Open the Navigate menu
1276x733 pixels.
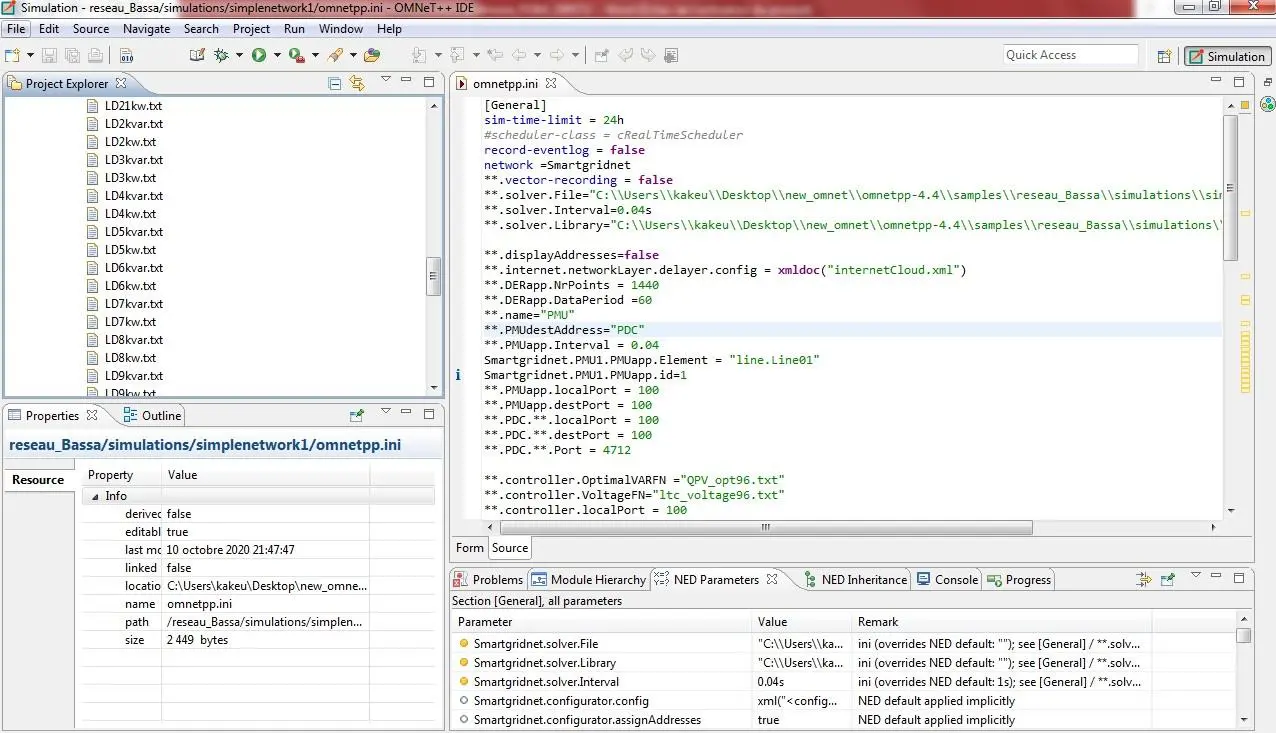coord(146,29)
